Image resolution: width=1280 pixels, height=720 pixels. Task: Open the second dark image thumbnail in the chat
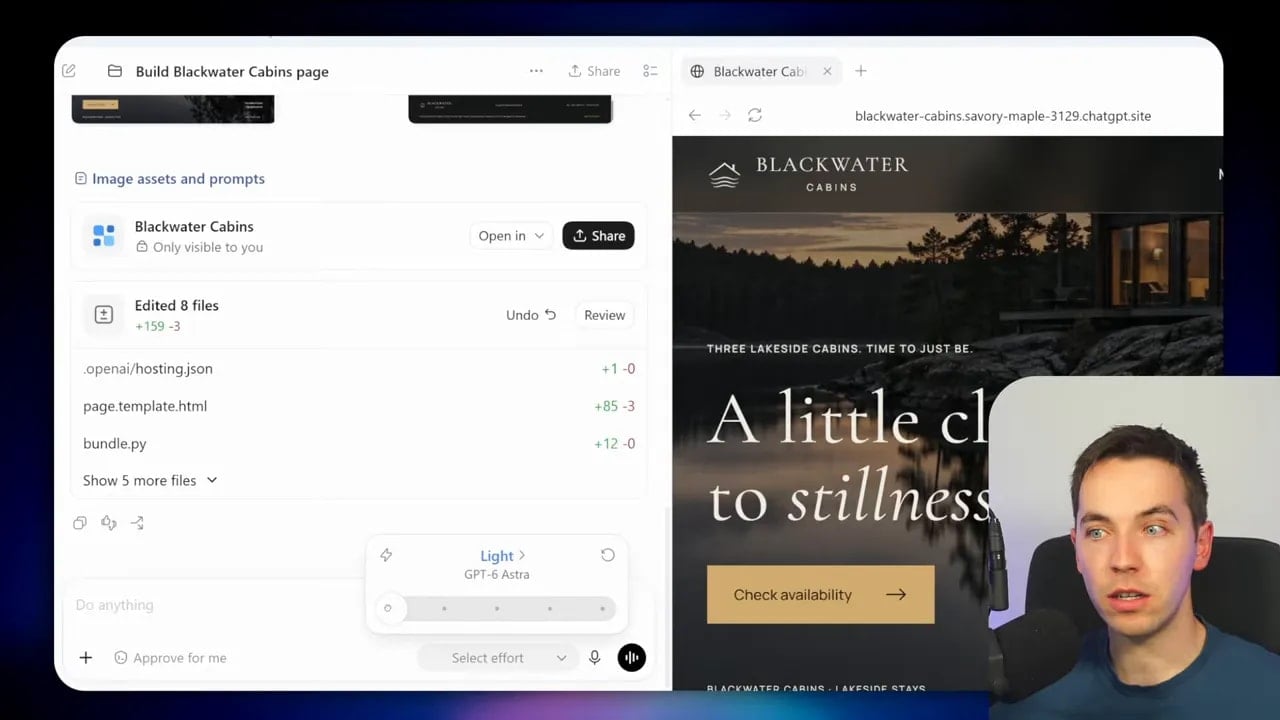point(510,109)
